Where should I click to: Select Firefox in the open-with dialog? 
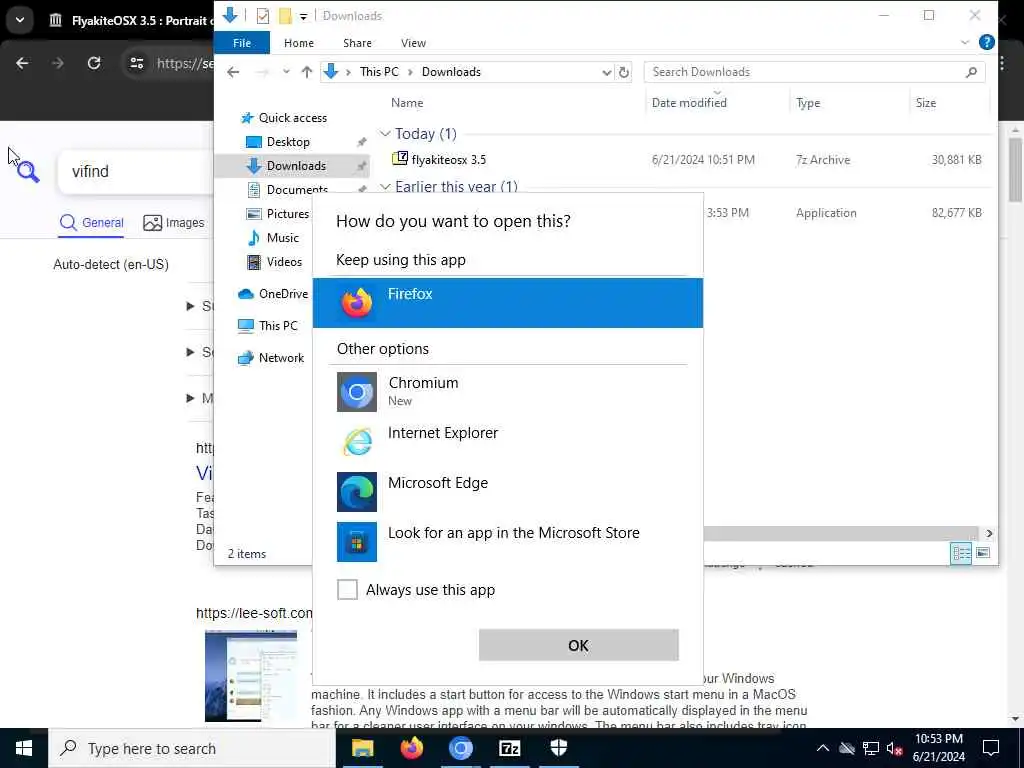[x=507, y=302]
